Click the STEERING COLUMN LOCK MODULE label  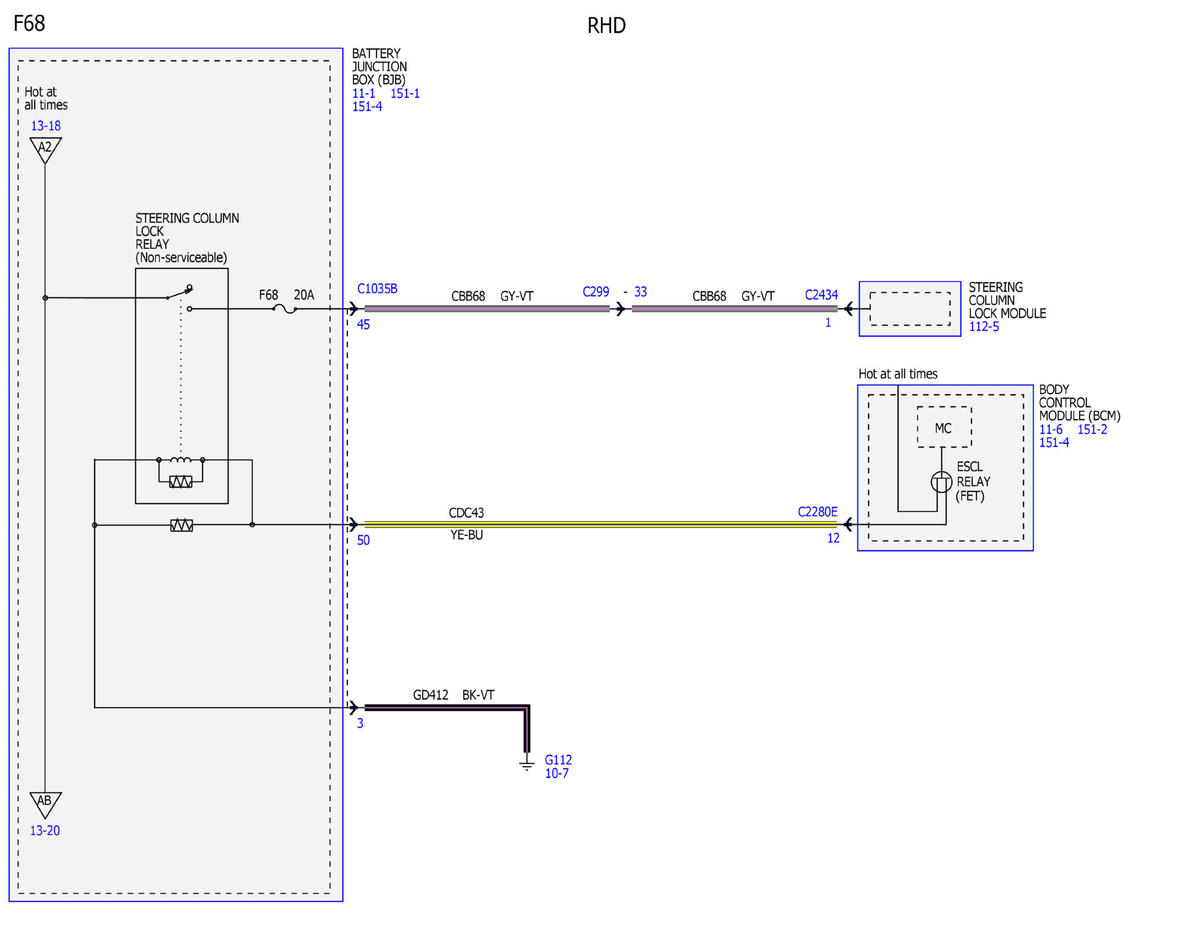click(x=1007, y=300)
